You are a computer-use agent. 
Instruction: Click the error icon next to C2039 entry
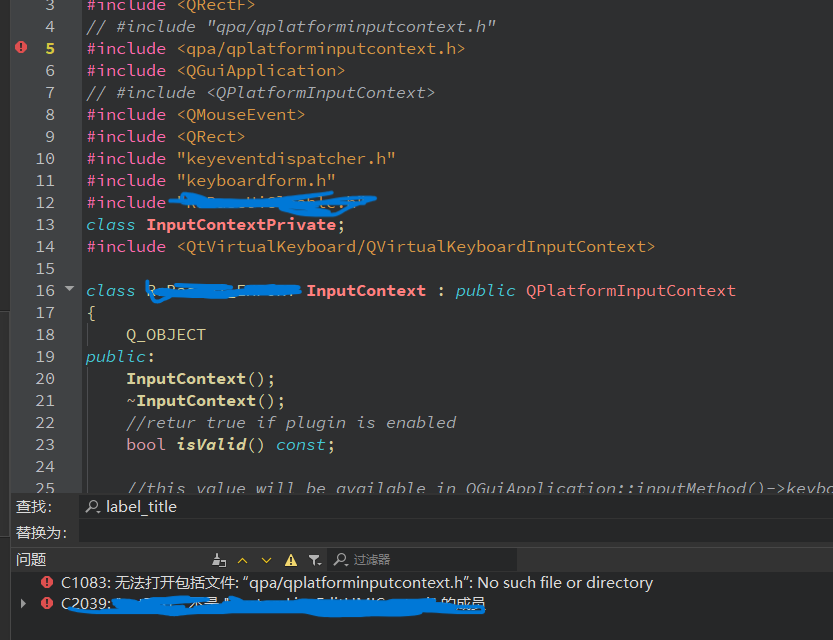click(48, 603)
